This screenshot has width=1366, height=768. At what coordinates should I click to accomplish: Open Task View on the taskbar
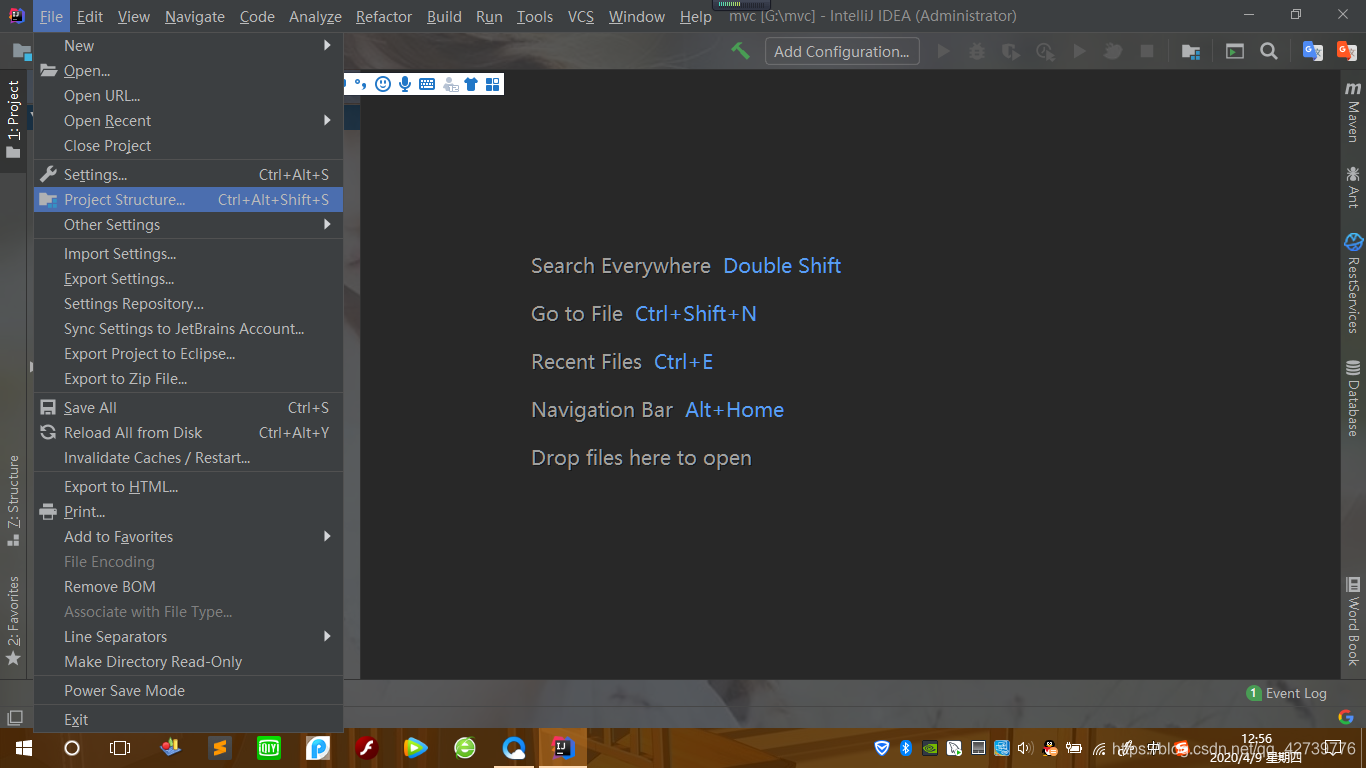click(120, 748)
